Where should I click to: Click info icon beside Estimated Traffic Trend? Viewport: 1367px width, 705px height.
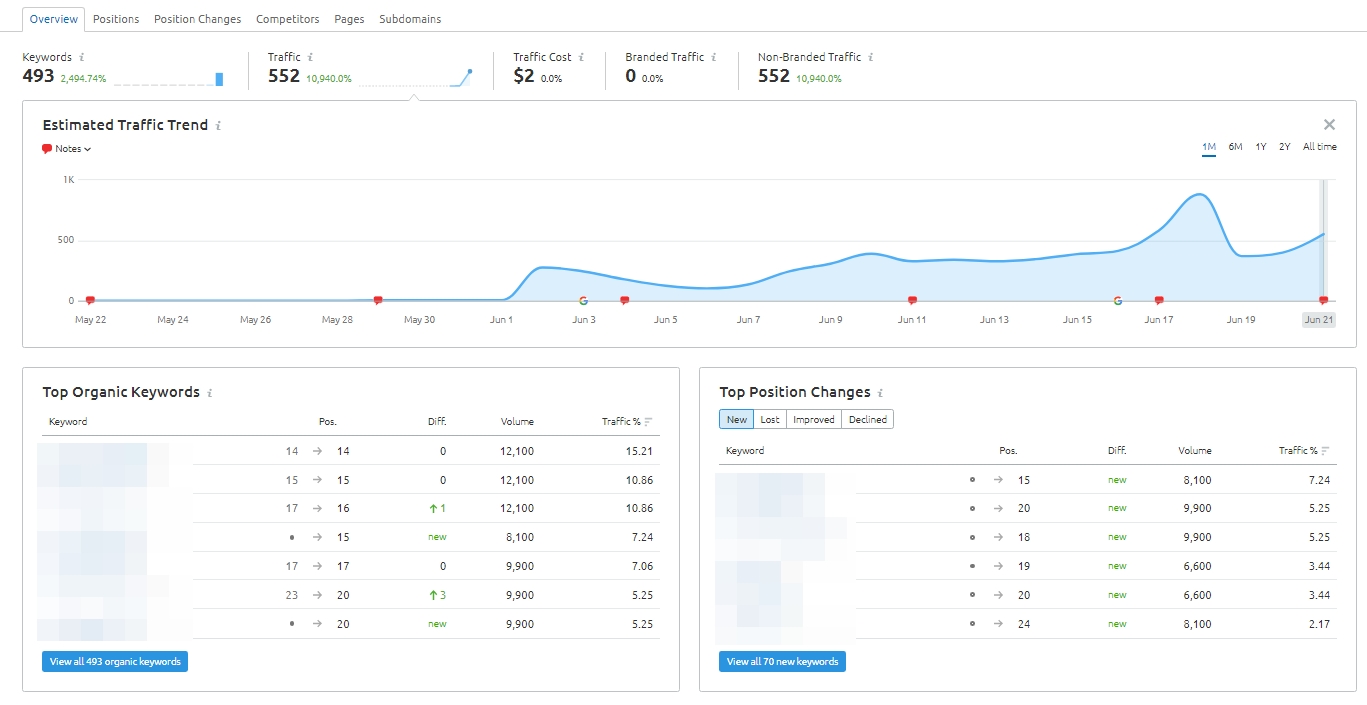218,126
